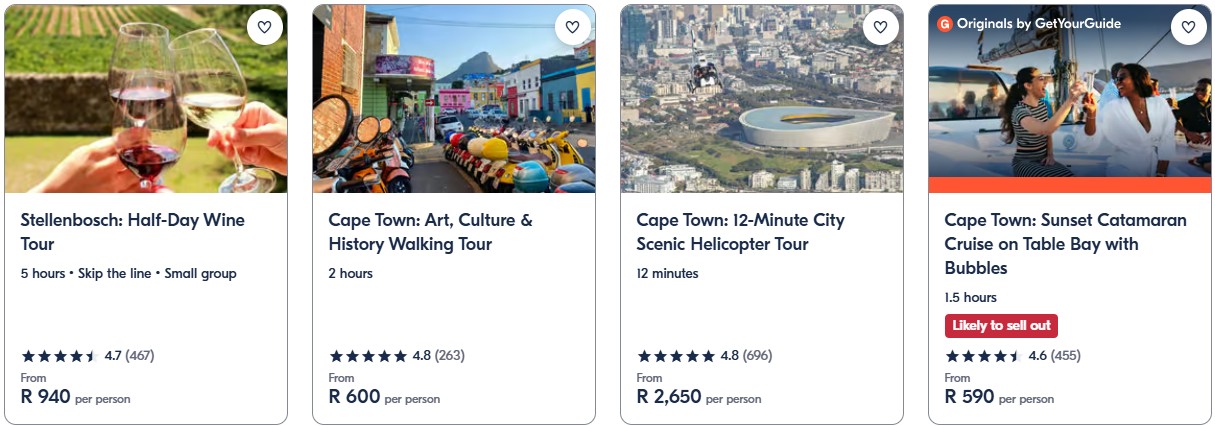
Task: Open 'Sunset Catamaran Cruise on Table Bay' title
Action: tap(1065, 244)
